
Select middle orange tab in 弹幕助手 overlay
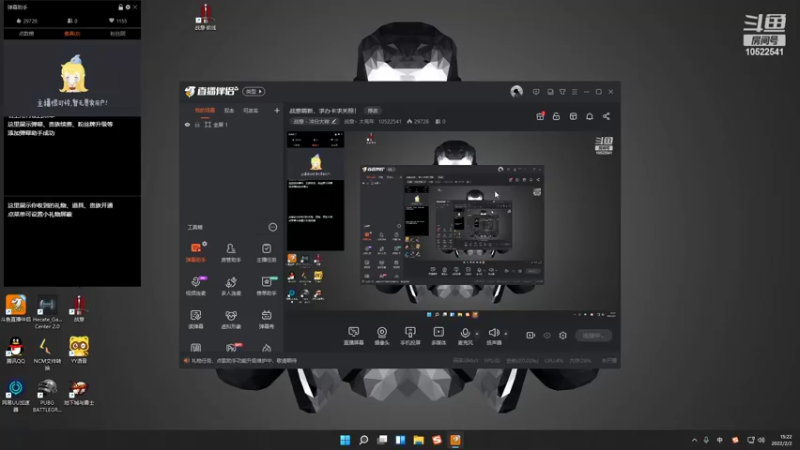[x=72, y=34]
